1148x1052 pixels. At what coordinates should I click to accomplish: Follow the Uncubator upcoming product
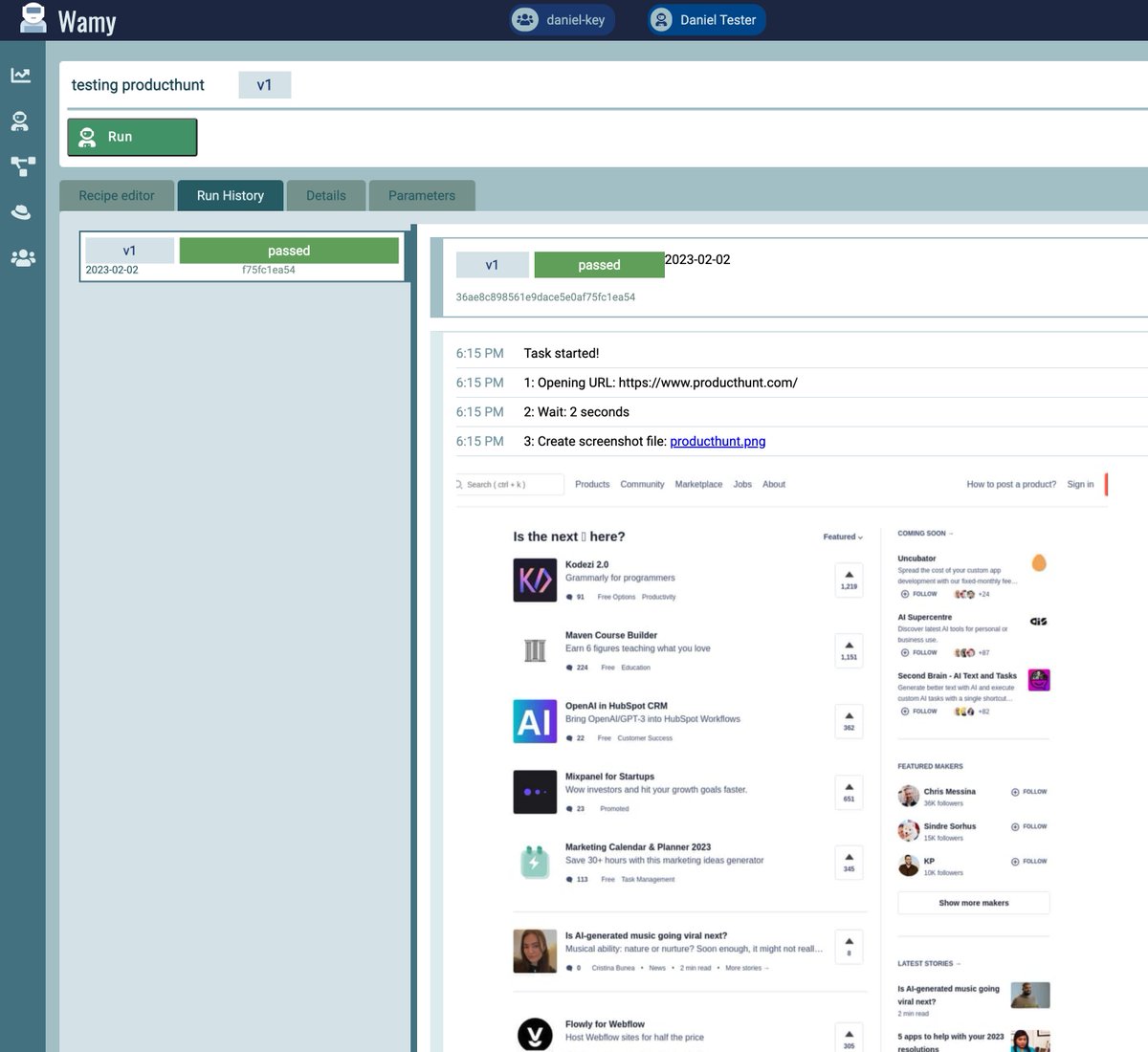click(x=919, y=594)
